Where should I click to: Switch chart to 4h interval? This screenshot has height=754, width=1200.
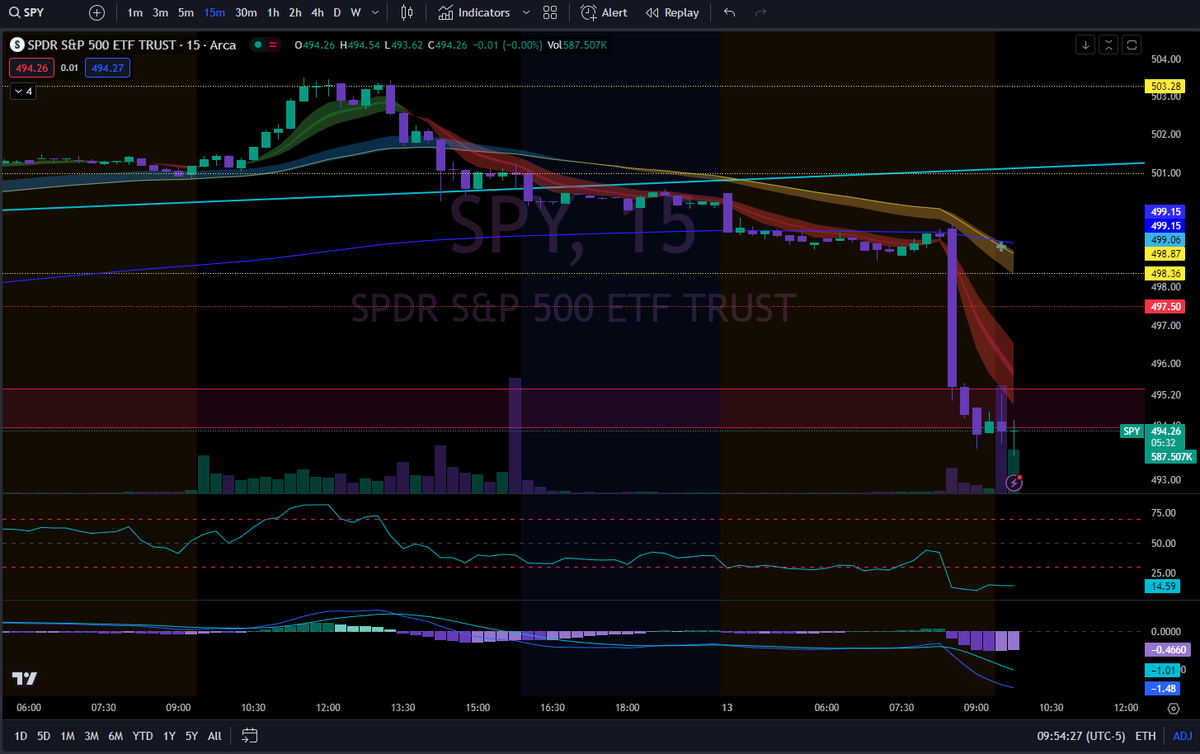(317, 13)
